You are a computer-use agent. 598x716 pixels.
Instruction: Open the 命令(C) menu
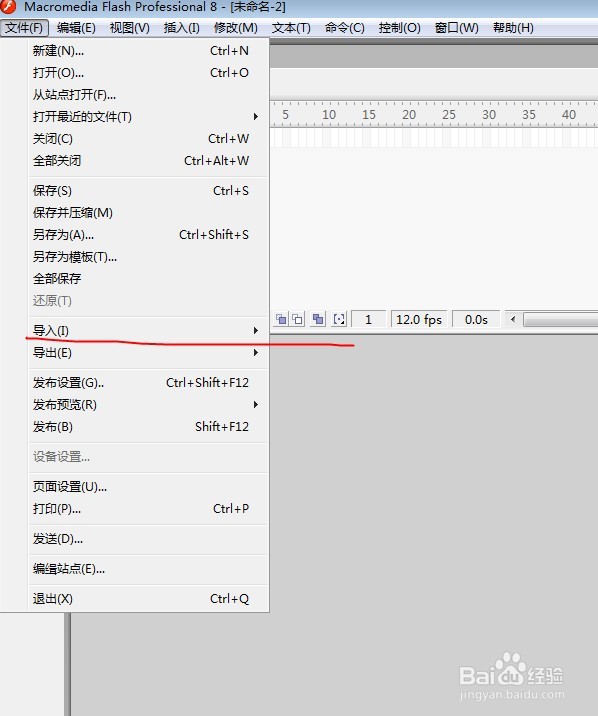pos(345,28)
